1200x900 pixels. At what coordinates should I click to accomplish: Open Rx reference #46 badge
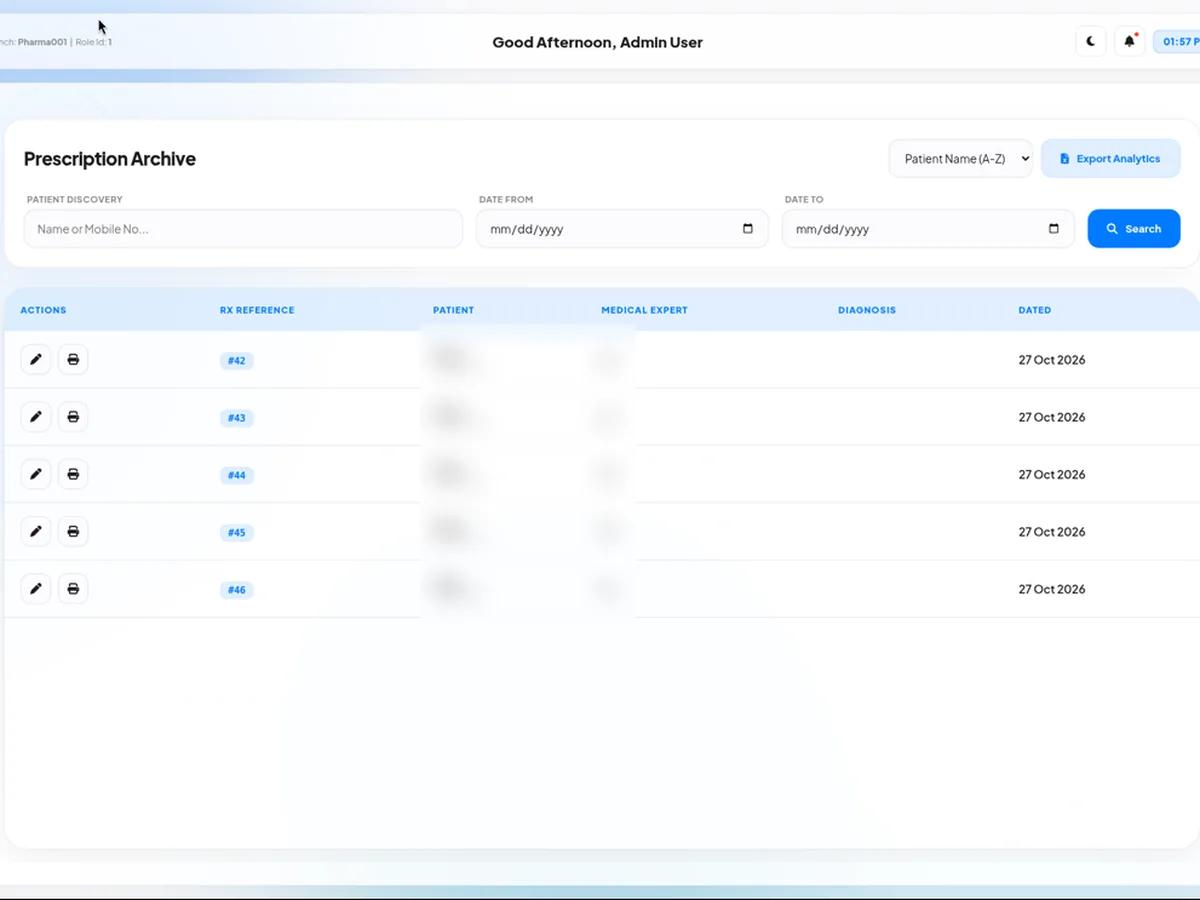click(237, 590)
